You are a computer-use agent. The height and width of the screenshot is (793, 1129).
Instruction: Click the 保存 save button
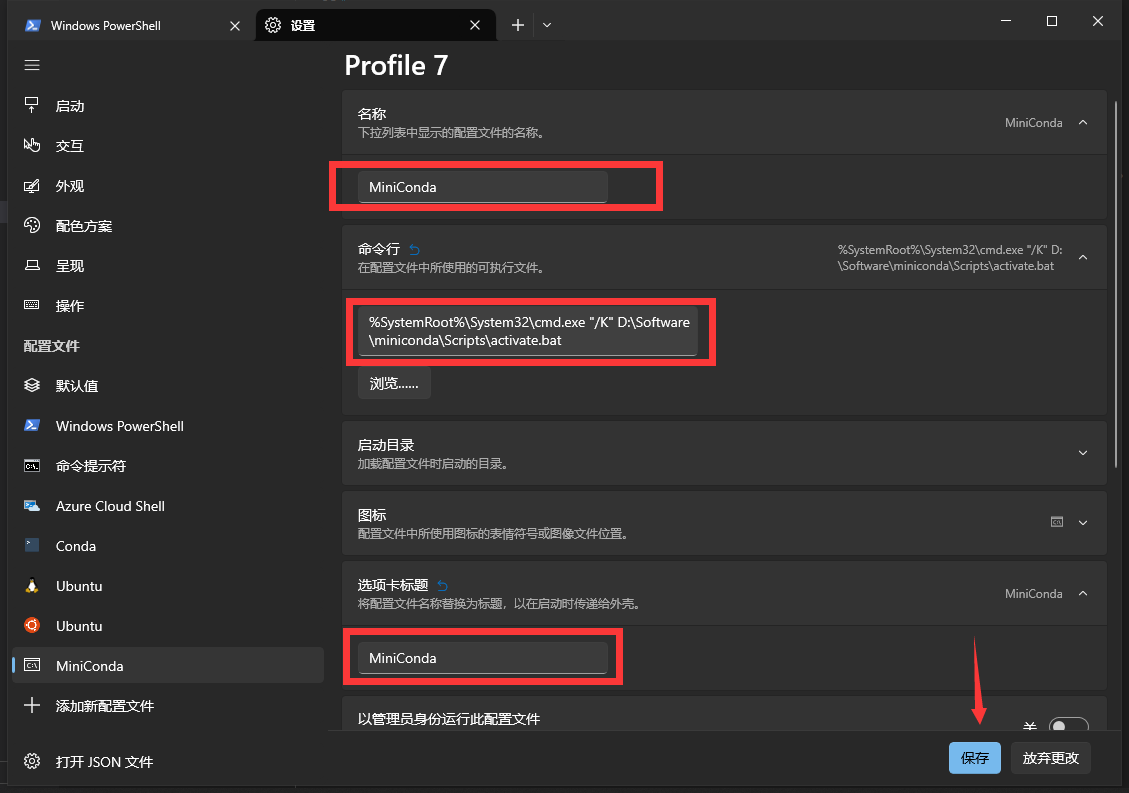point(975,758)
